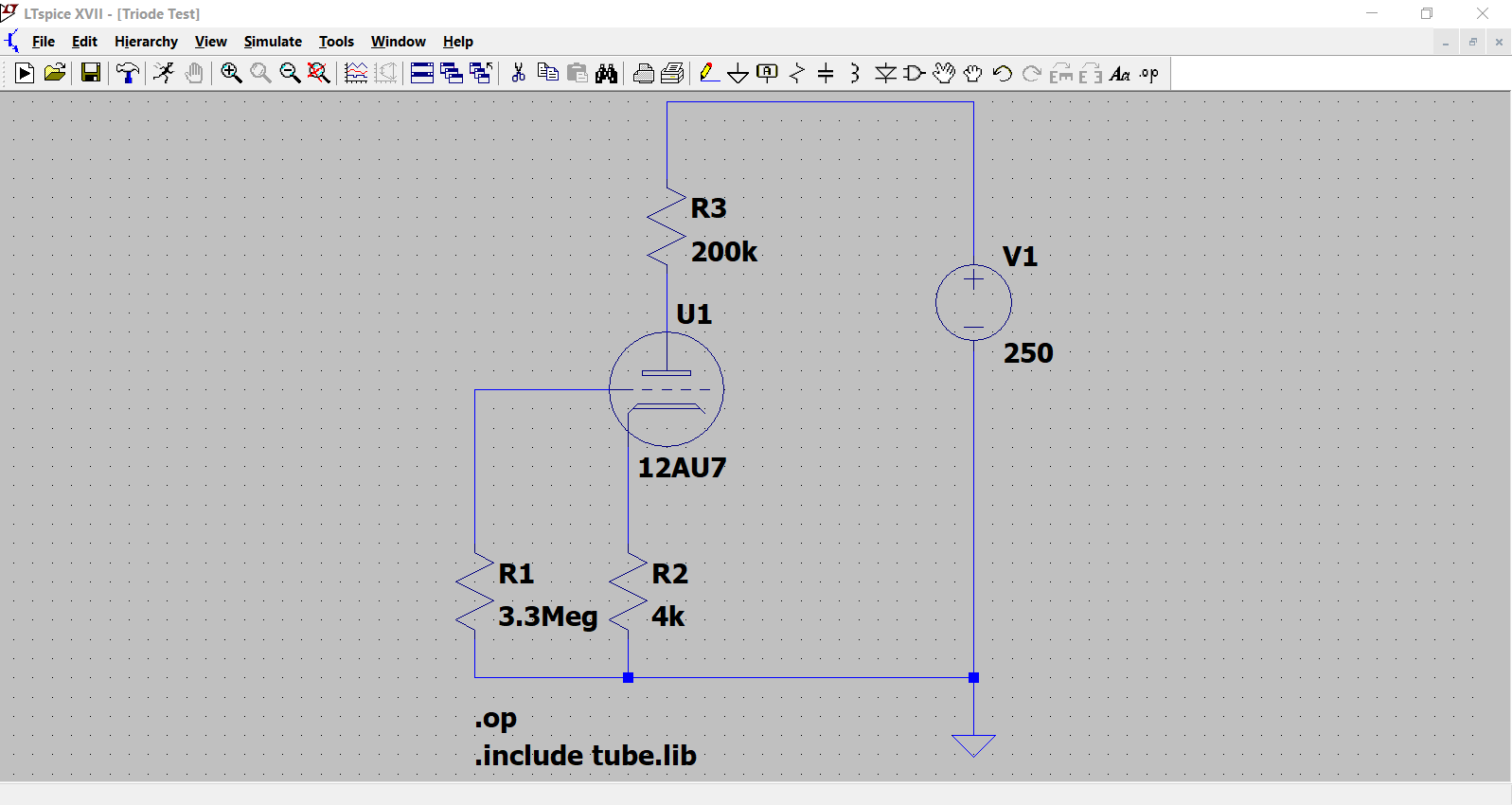Screen dimensions: 1512x805
Task: Click the U1 tube designator
Action: 694,313
